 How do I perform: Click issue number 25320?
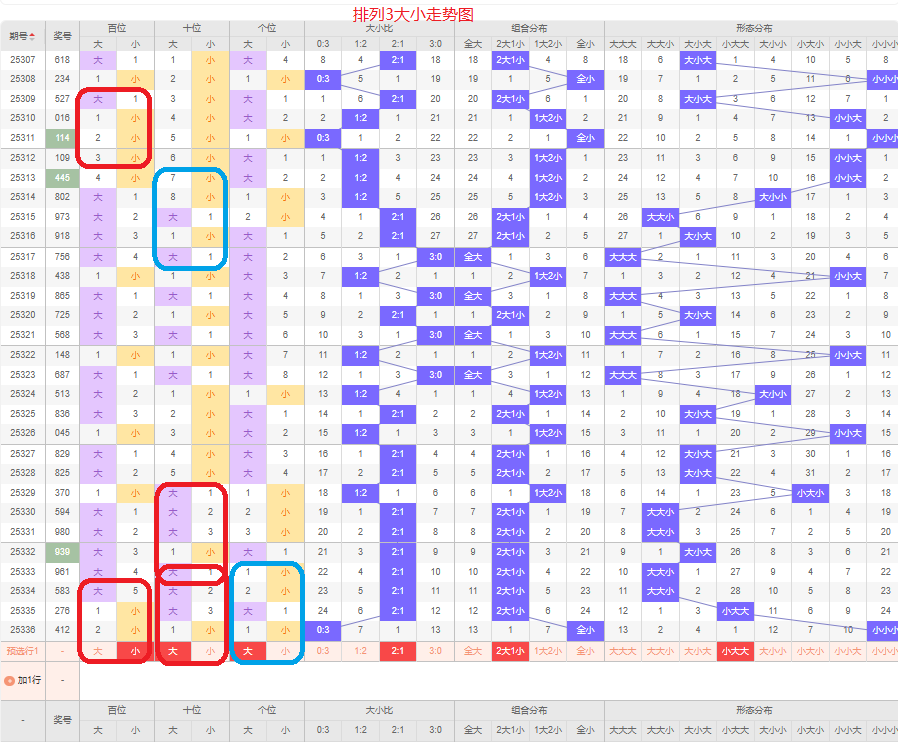22,315
